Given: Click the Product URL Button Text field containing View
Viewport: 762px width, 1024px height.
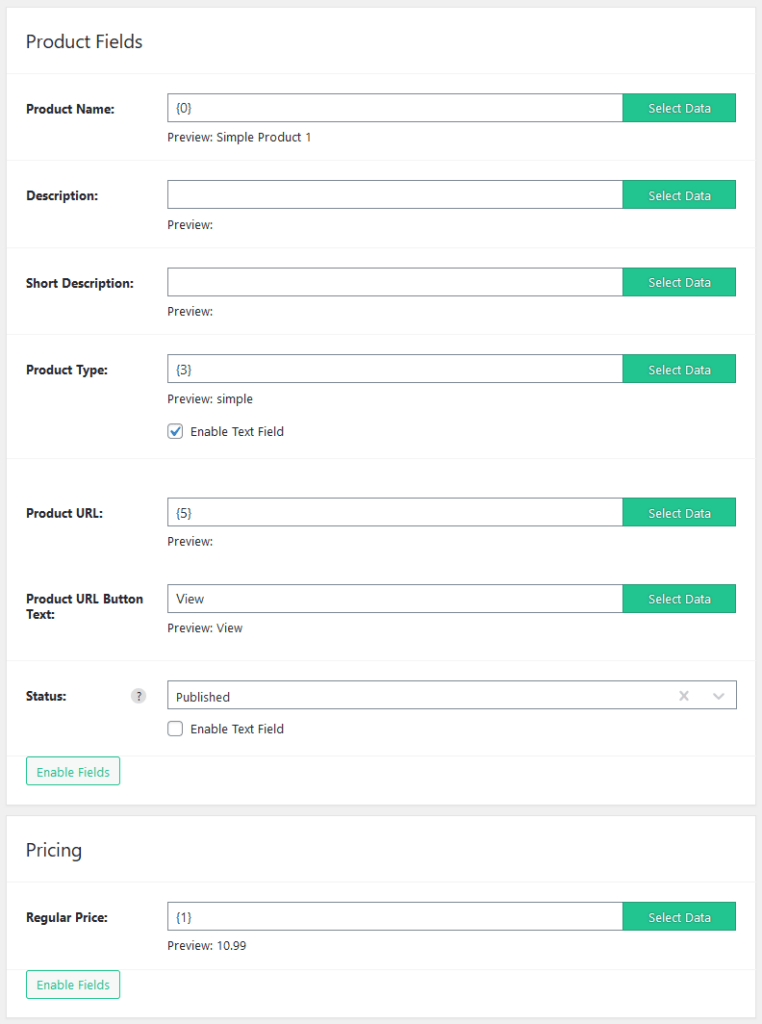Looking at the screenshot, I should (395, 599).
